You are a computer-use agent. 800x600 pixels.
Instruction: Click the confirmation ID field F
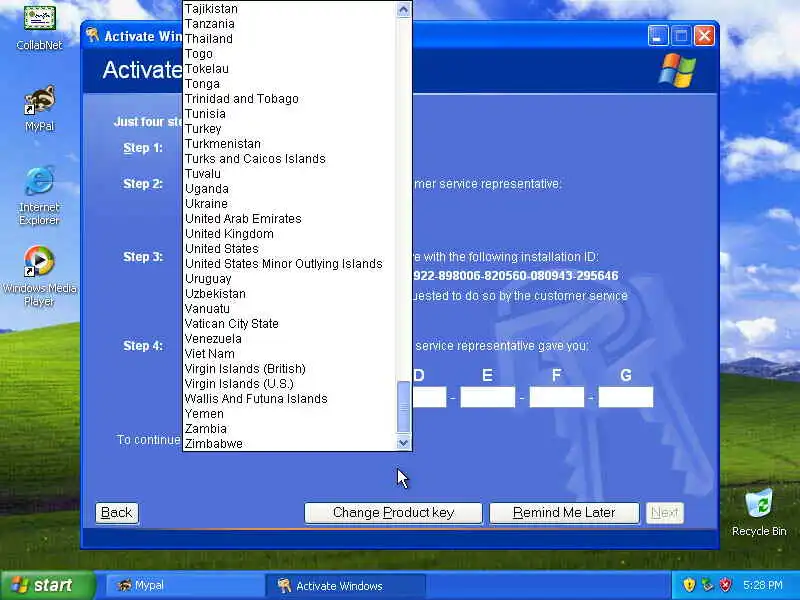point(557,397)
